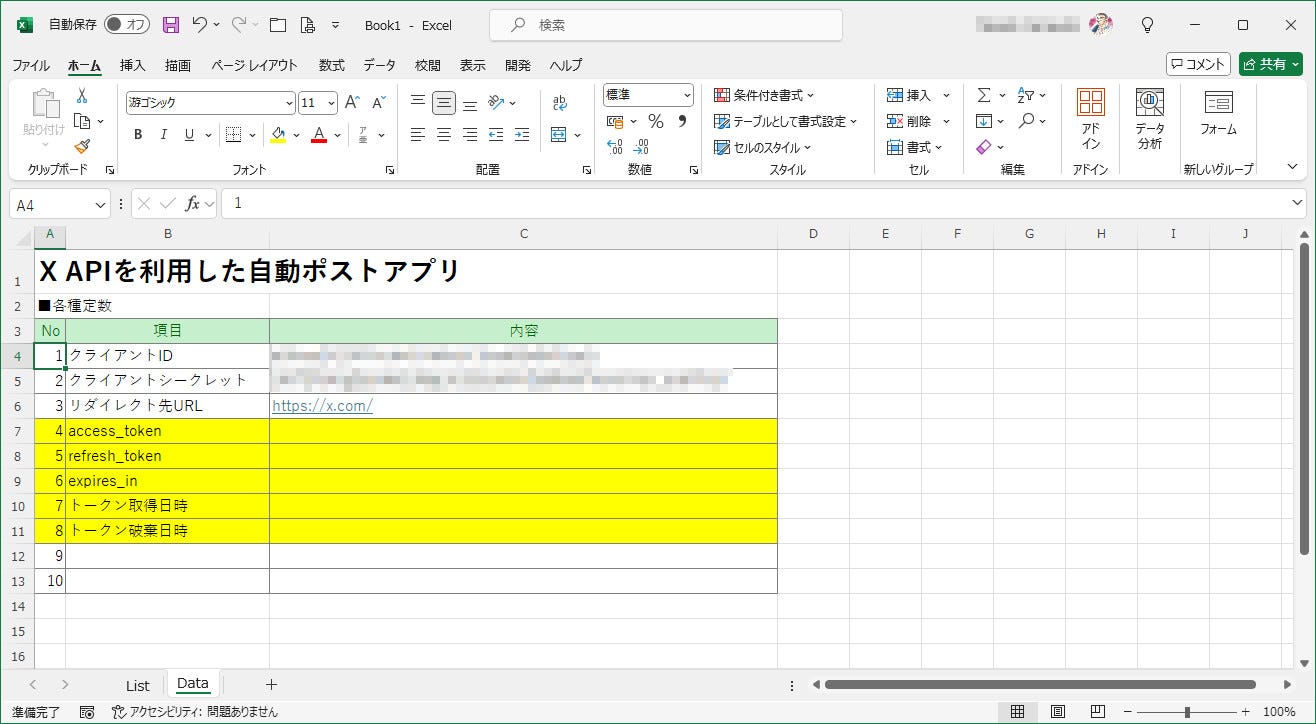The width and height of the screenshot is (1316, 724).
Task: Toggle underline formatting
Action: pos(189,135)
